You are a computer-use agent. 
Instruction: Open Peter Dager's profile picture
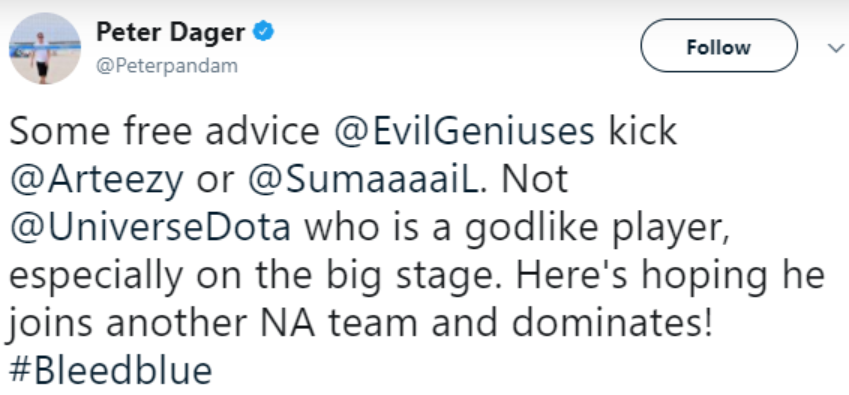tap(45, 48)
